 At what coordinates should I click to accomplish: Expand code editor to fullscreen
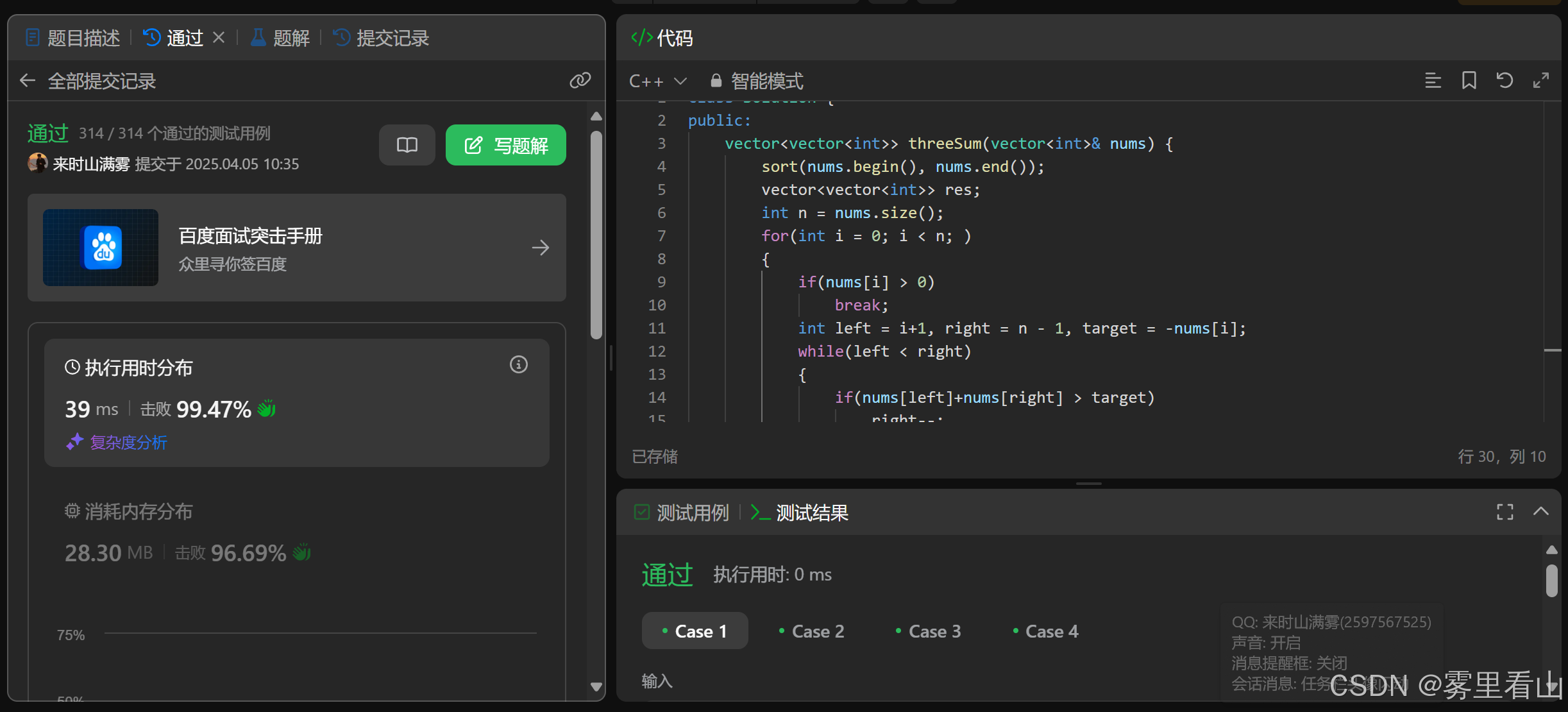[1540, 81]
